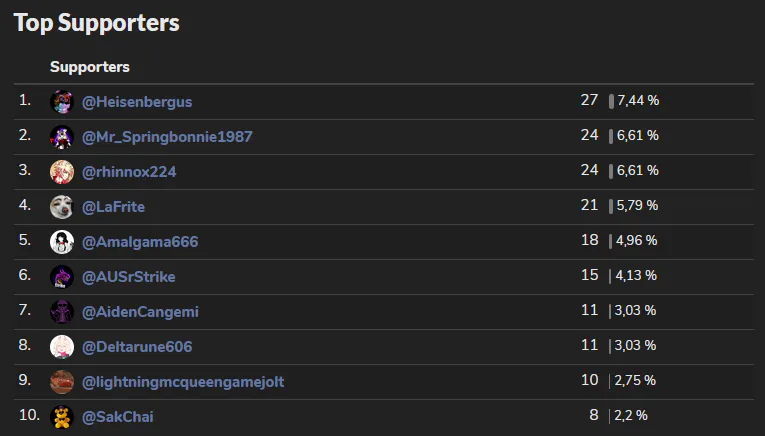Click Deltarune606's avatar icon
Viewport: 765px width, 436px height.
coord(62,347)
